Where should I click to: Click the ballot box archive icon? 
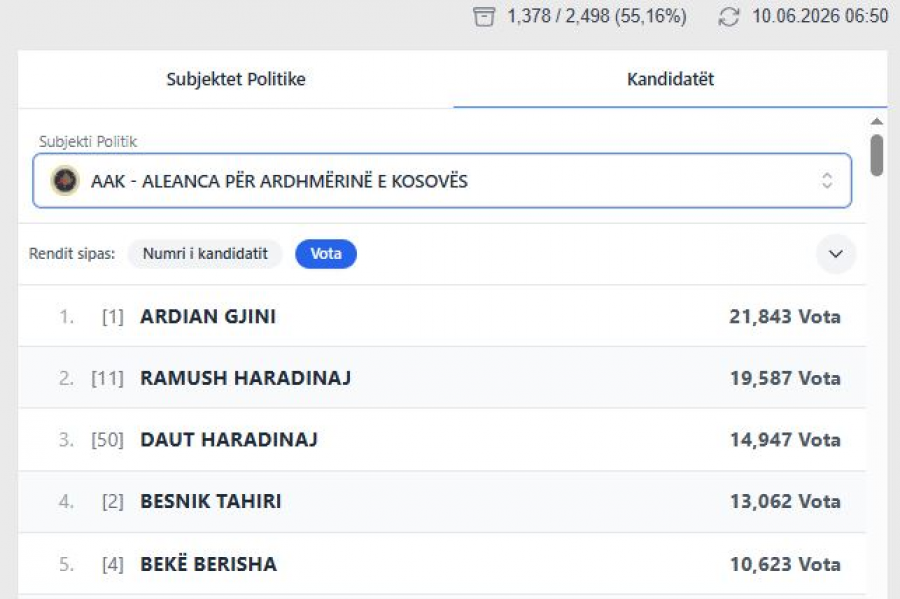coord(484,17)
